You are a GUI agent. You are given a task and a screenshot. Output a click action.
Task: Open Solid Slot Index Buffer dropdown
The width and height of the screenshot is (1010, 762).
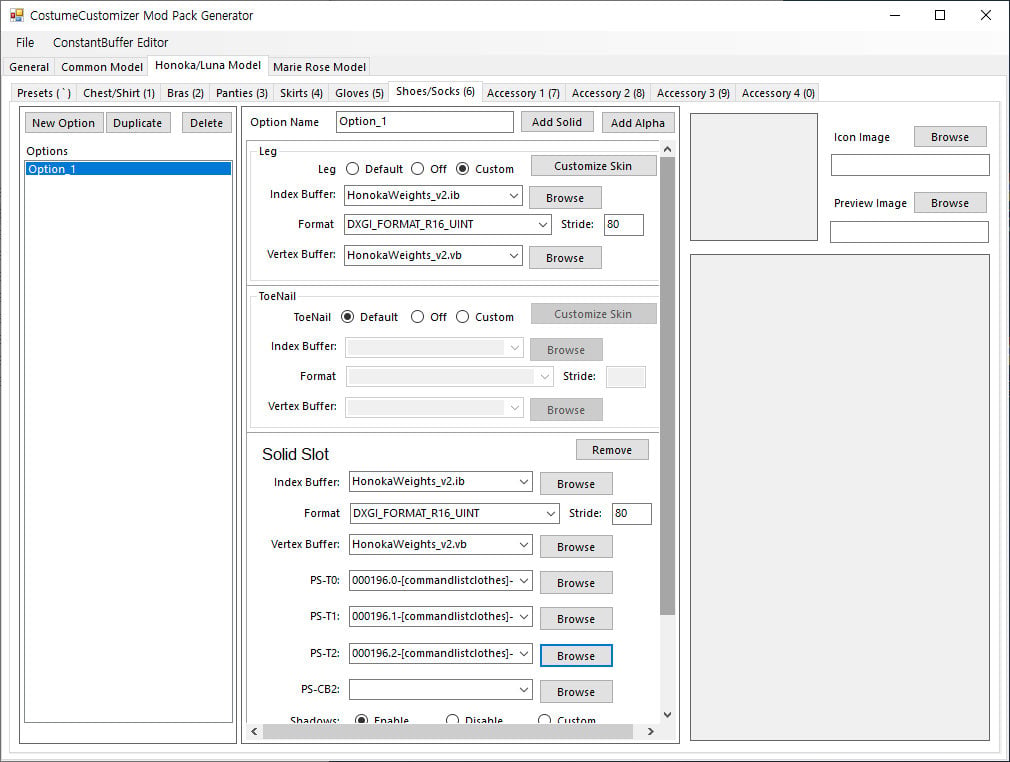coord(524,481)
